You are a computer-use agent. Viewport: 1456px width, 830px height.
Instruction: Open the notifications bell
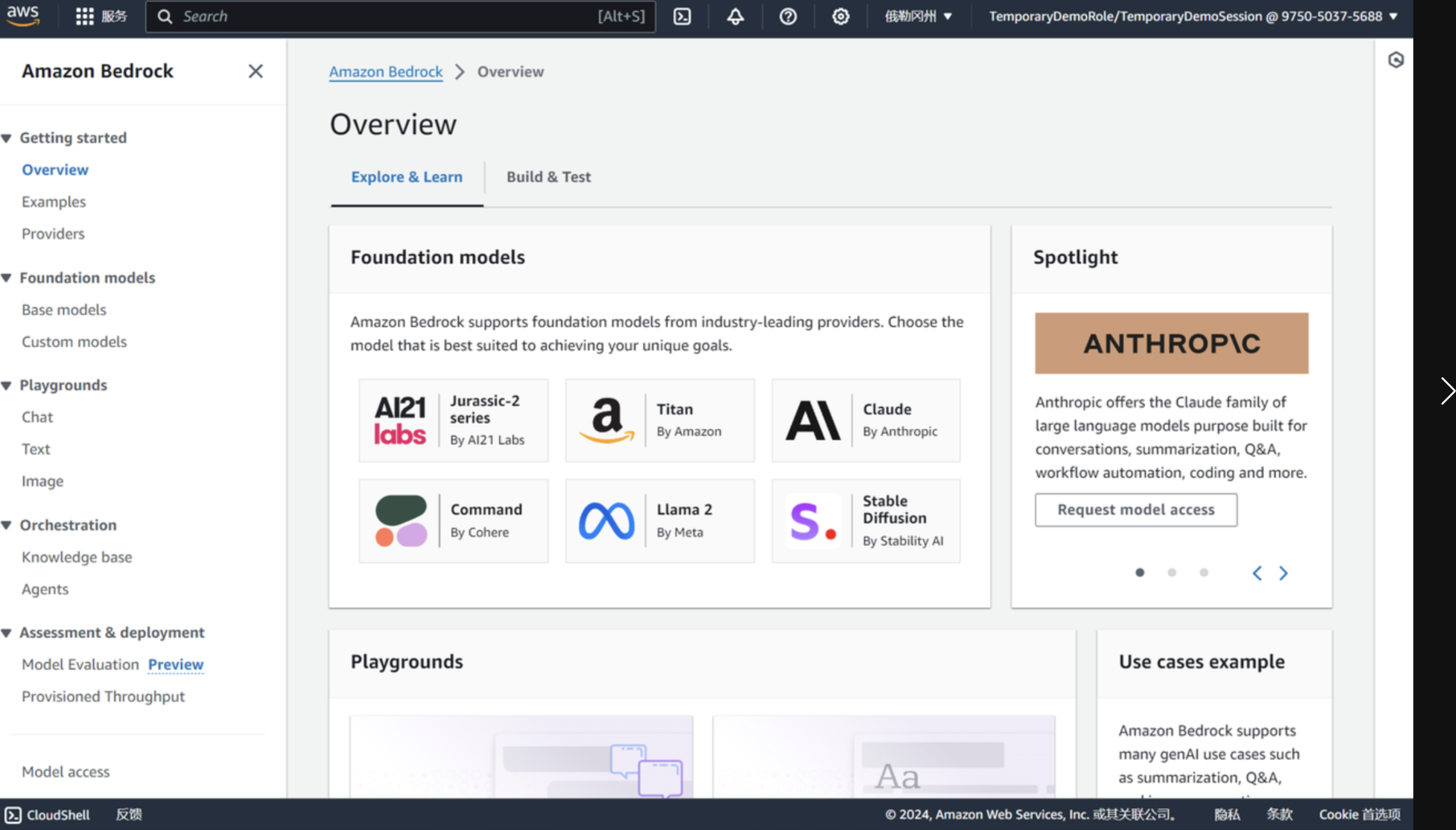(x=735, y=16)
